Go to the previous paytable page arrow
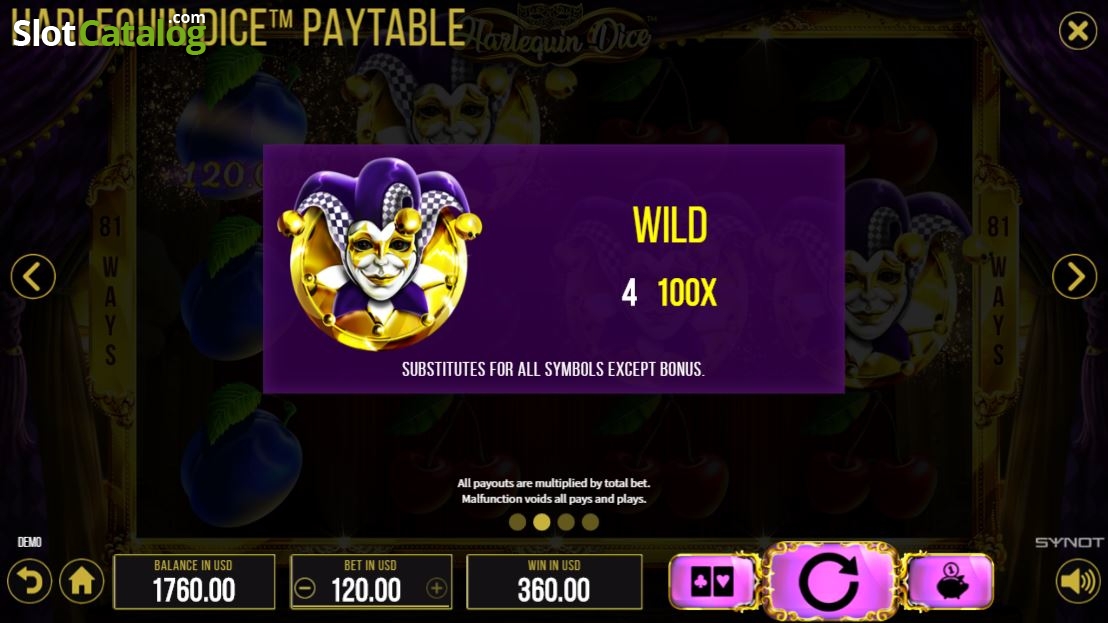The height and width of the screenshot is (623, 1108). 33,276
